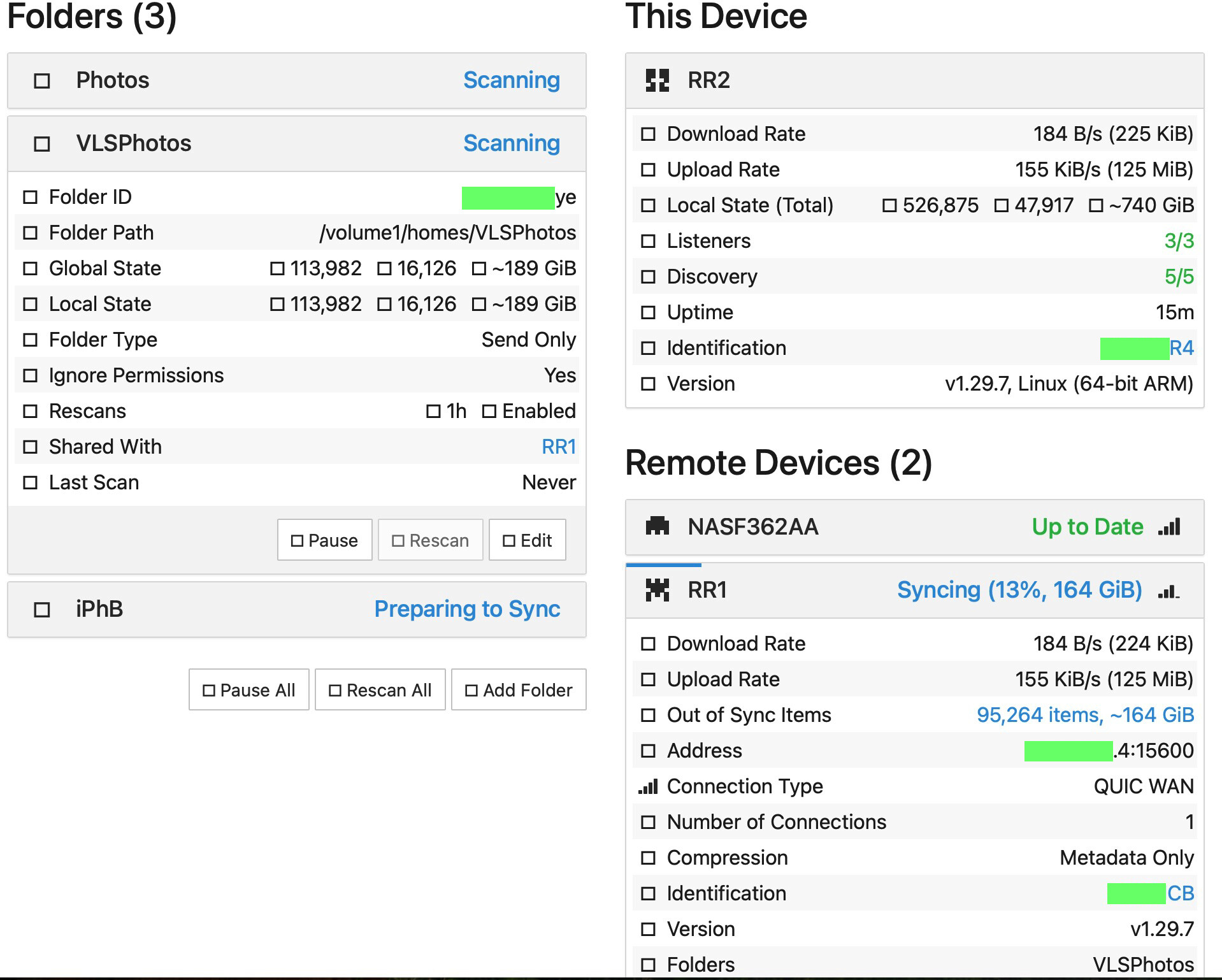Click the Rescan All button
The height and width of the screenshot is (980, 1222).
pyautogui.click(x=380, y=689)
